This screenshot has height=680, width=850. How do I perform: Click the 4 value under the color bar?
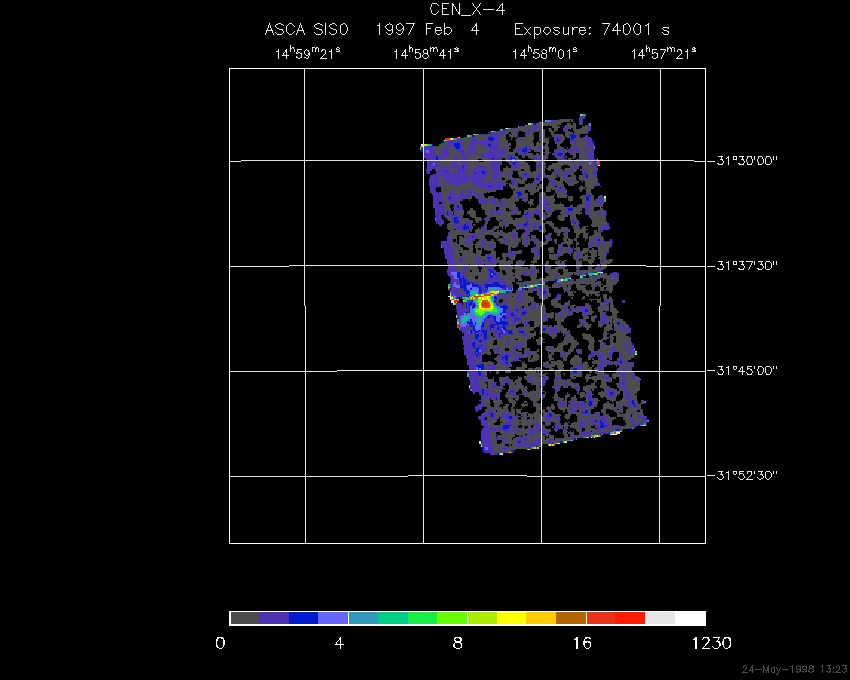339,644
